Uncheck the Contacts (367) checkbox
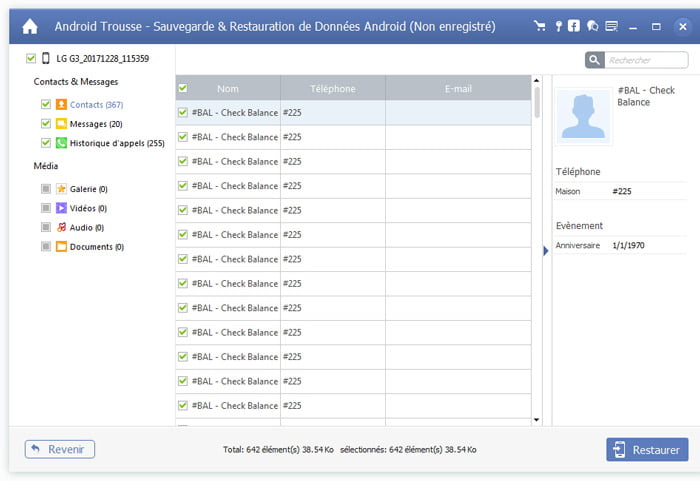Screen dimensions: 700x481 coord(46,104)
